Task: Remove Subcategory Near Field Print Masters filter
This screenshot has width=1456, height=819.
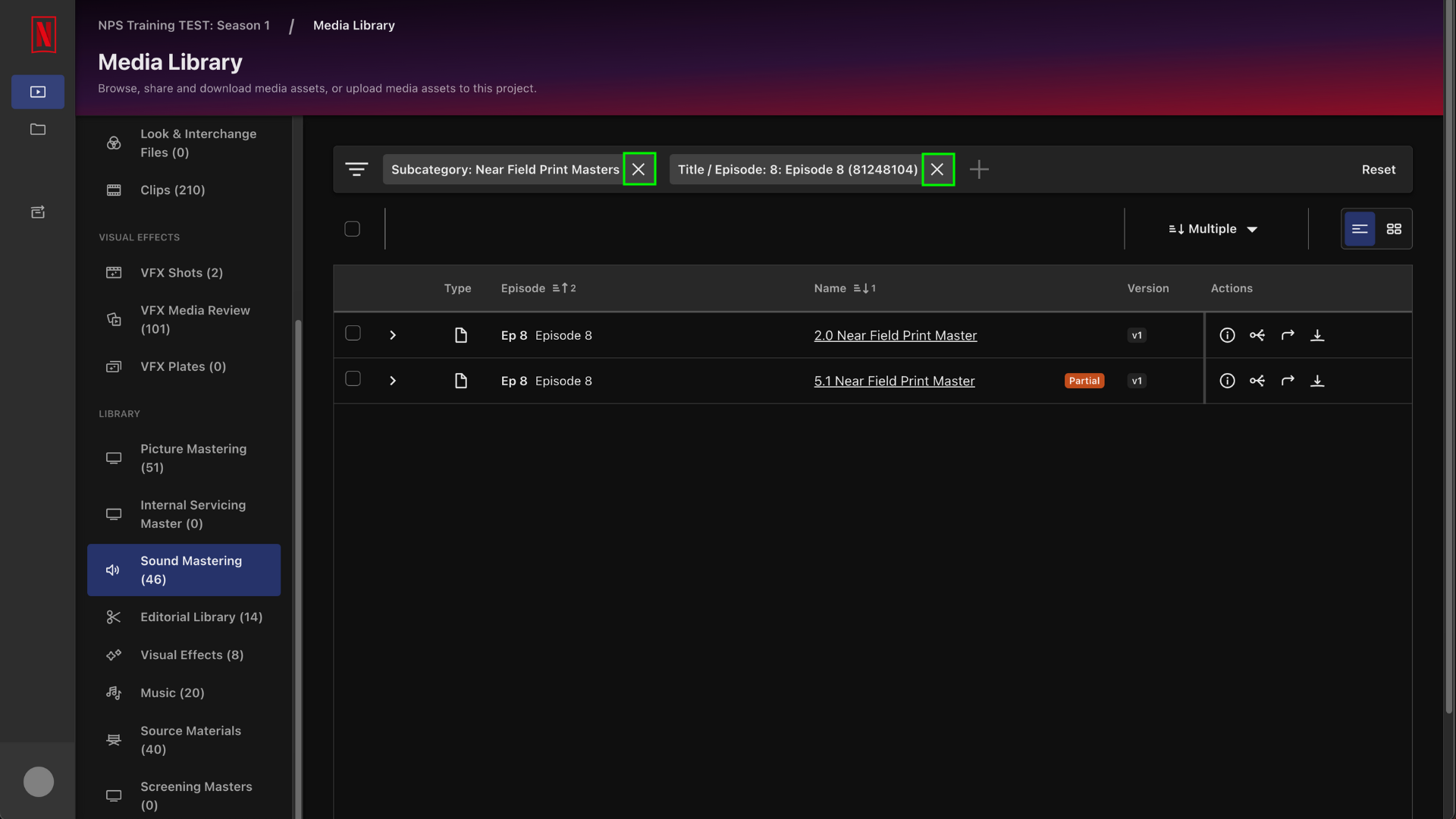Action: point(638,169)
